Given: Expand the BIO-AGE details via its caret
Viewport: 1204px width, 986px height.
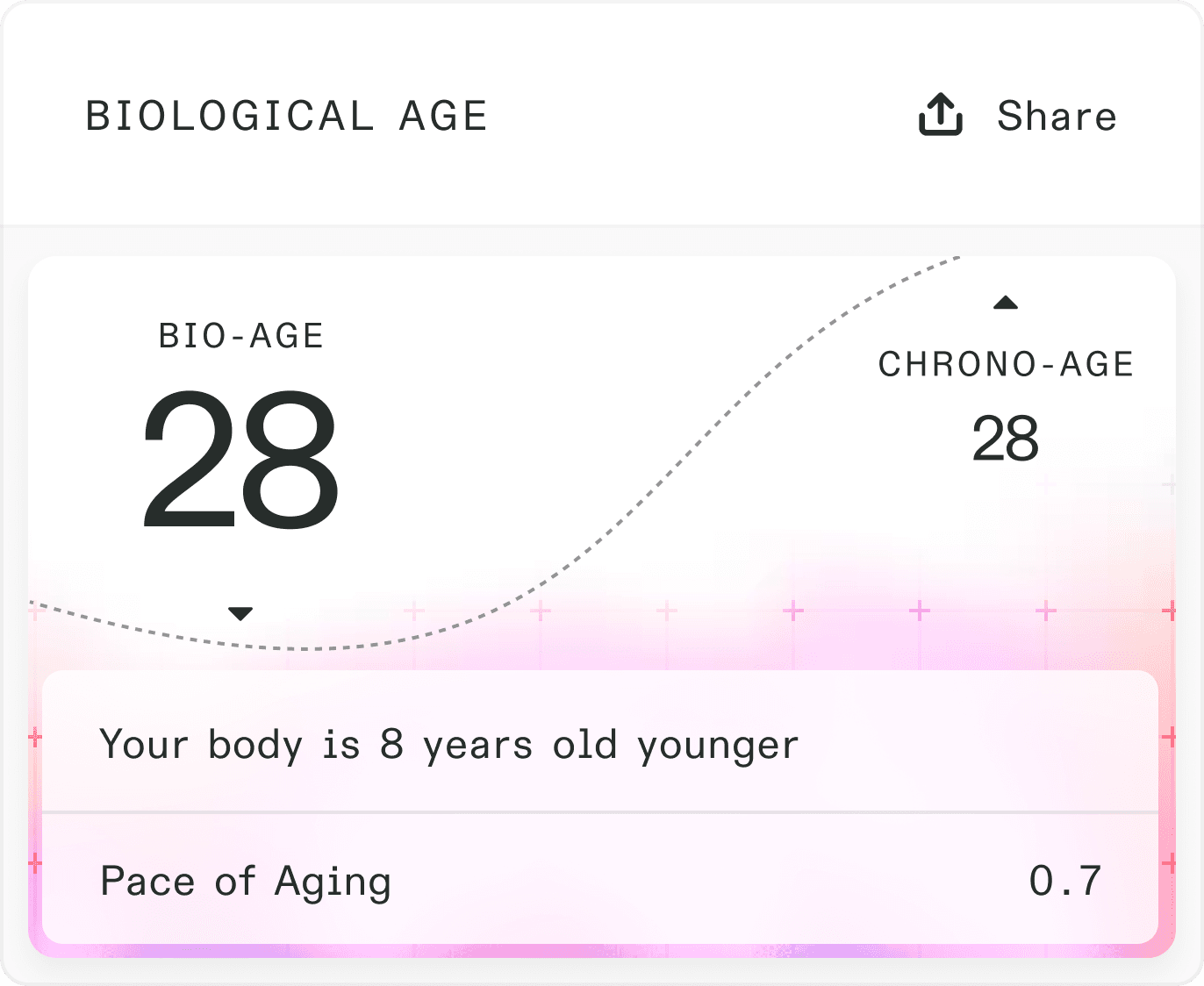Looking at the screenshot, I should point(240,613).
